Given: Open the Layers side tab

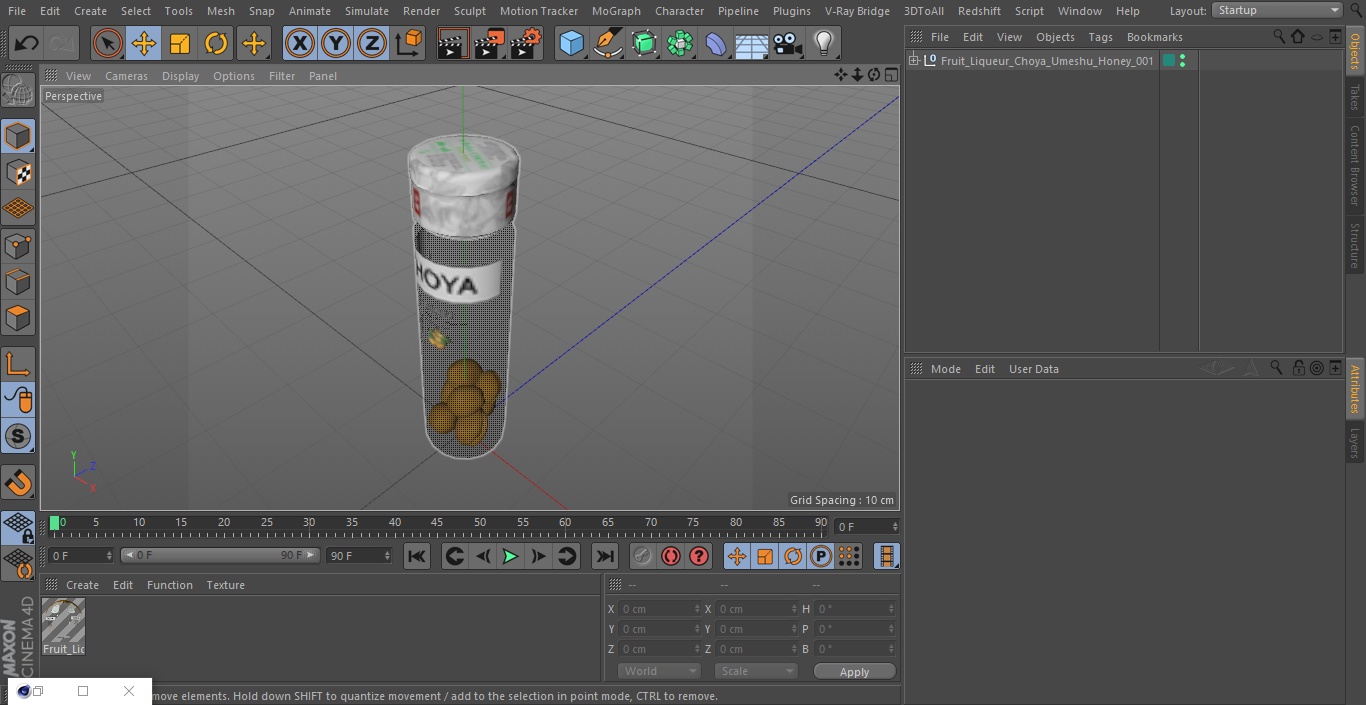Looking at the screenshot, I should (1355, 442).
